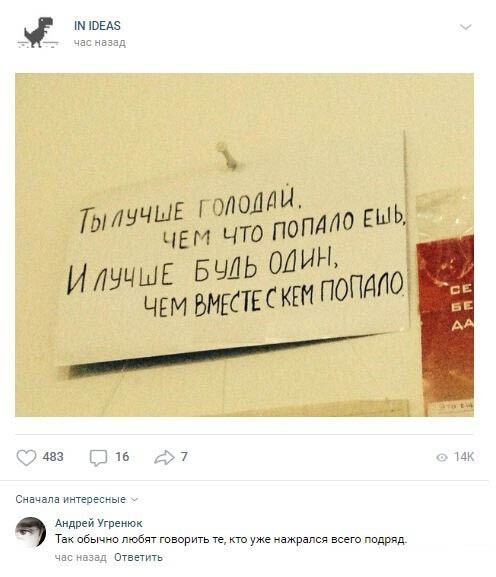Open the Сначала интересные sorting dropdown
The image size is (496, 577).
77,499
